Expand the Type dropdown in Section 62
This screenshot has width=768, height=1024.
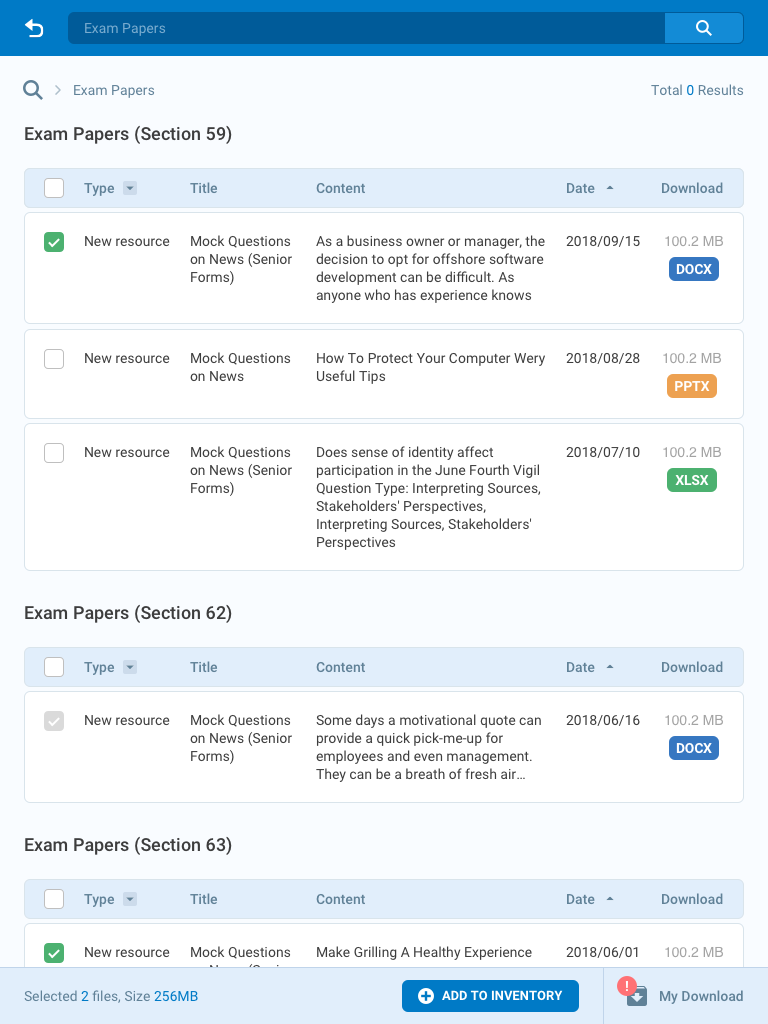coord(130,667)
